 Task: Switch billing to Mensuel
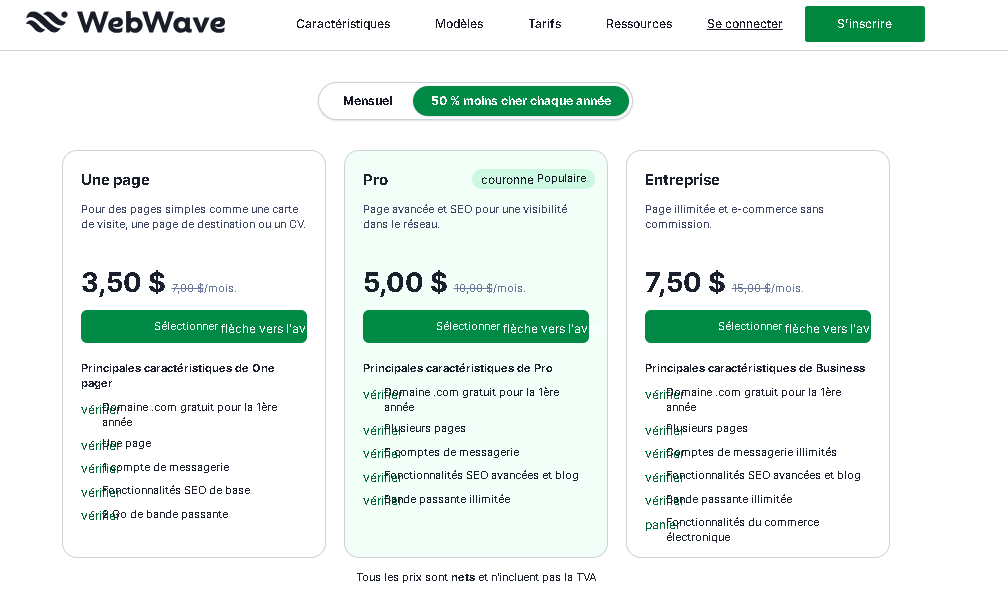[368, 100]
